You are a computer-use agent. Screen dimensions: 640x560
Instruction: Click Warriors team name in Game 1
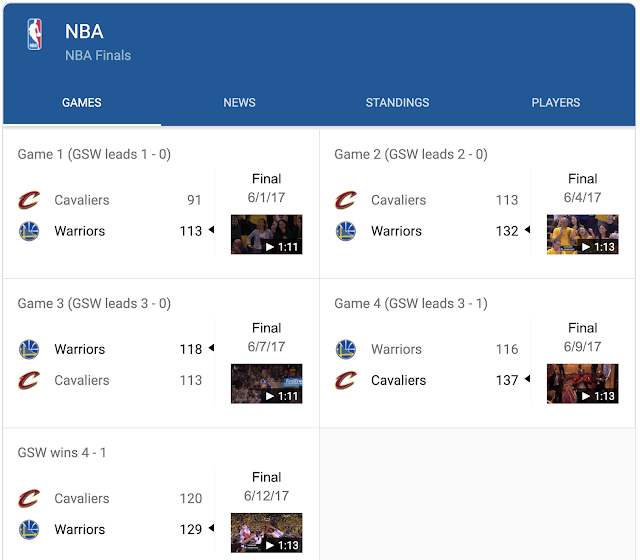tap(80, 231)
